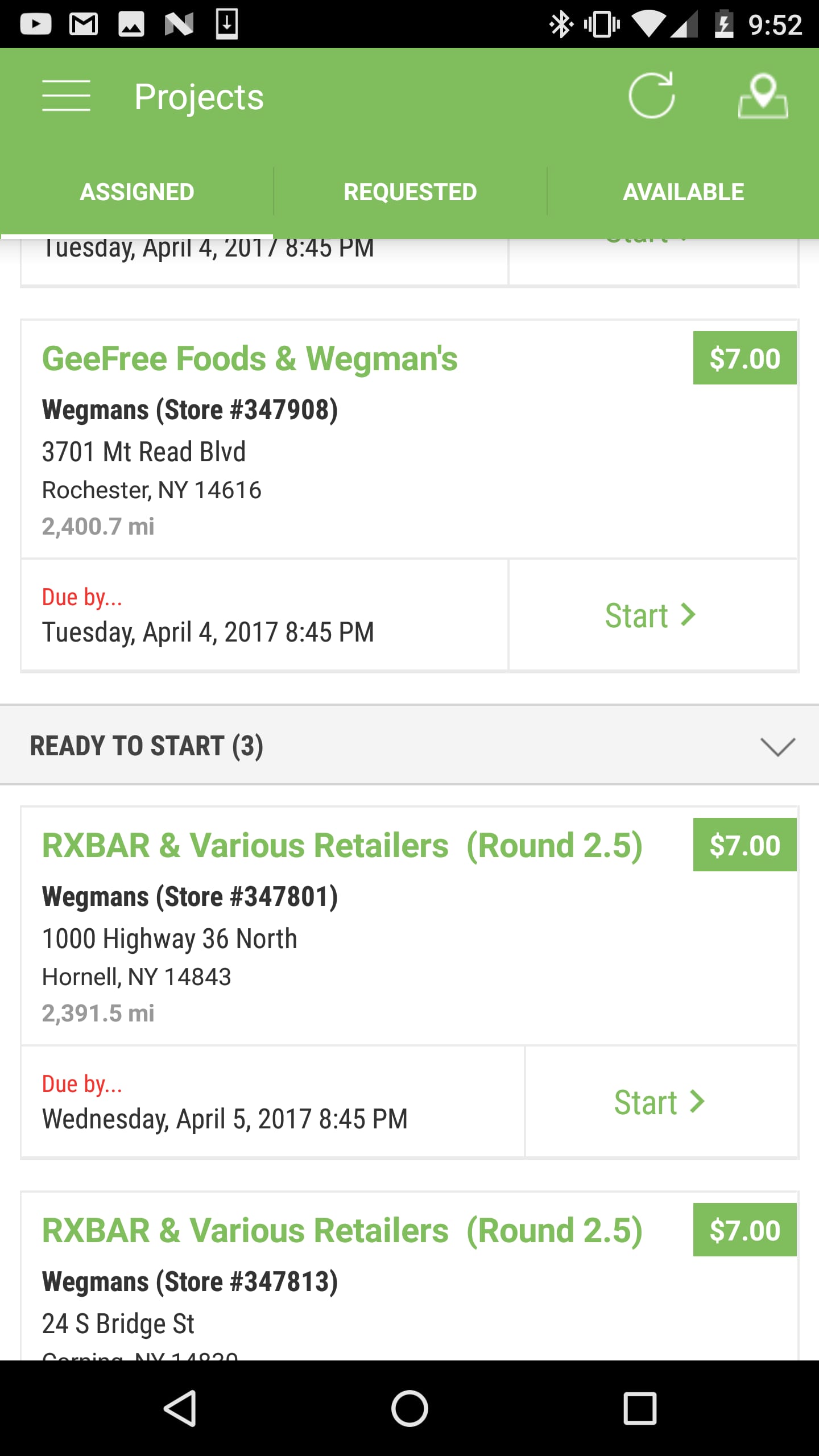819x1456 pixels.
Task: Open the hamburger navigation menu
Action: [66, 96]
